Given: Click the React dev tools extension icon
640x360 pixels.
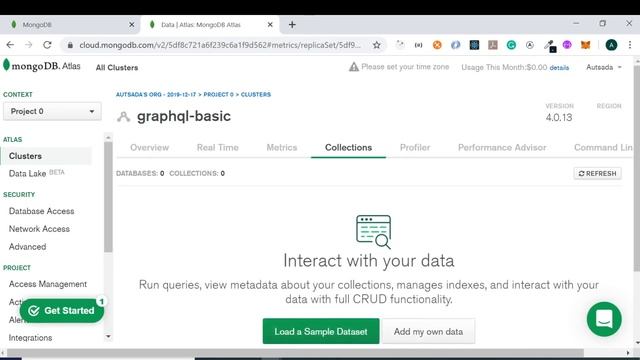Looking at the screenshot, I should tap(474, 45).
